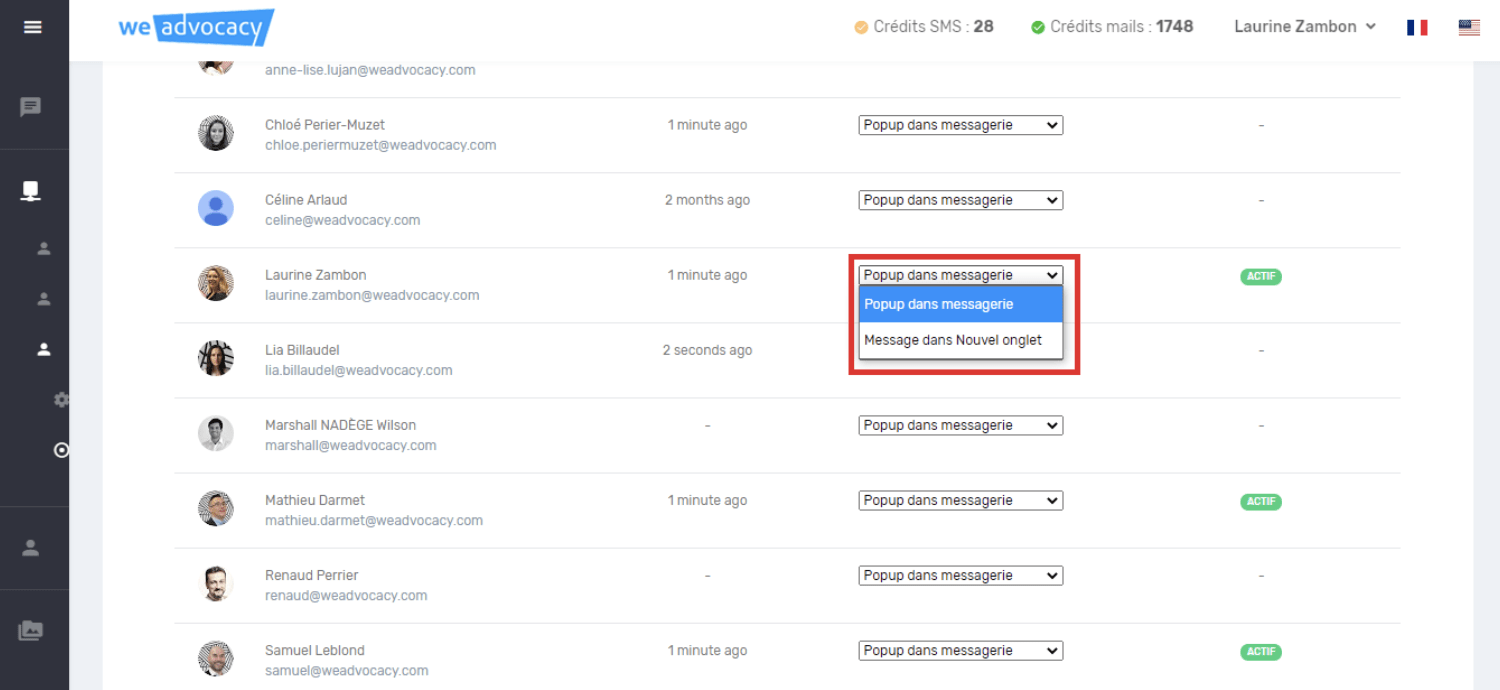Click the name Laurine Zambon in the list
The width and height of the screenshot is (1500, 690).
(x=316, y=275)
